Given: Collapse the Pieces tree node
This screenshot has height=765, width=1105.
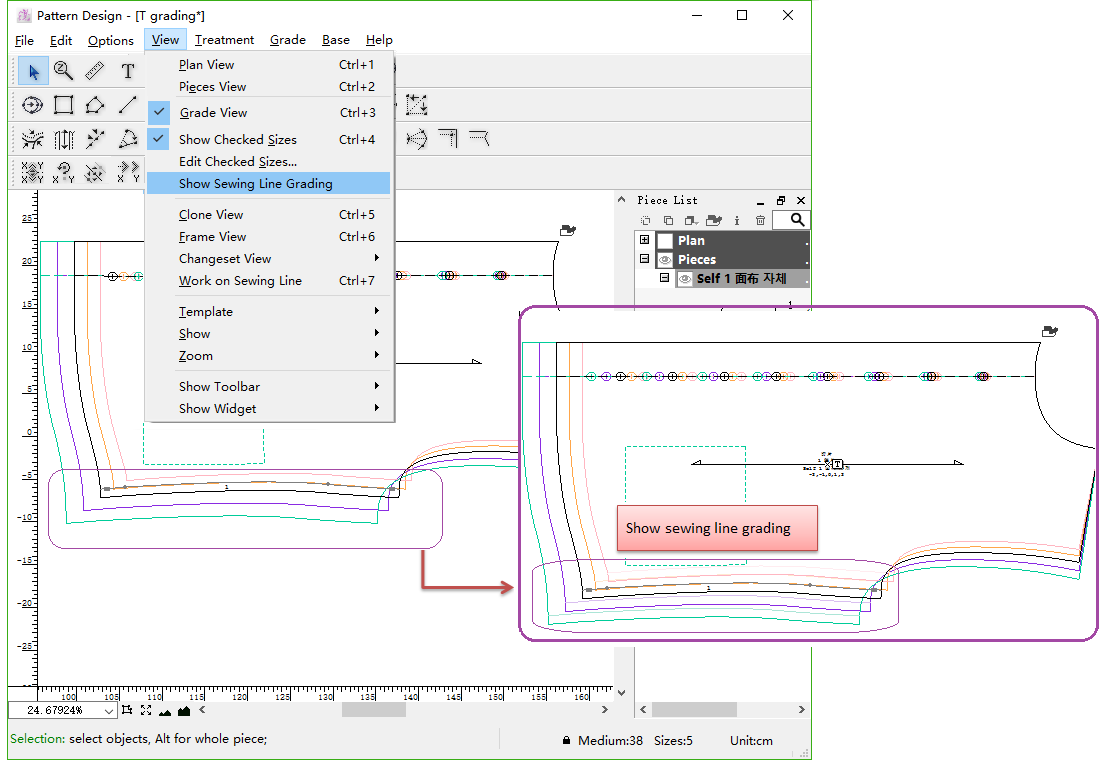Looking at the screenshot, I should (x=645, y=260).
